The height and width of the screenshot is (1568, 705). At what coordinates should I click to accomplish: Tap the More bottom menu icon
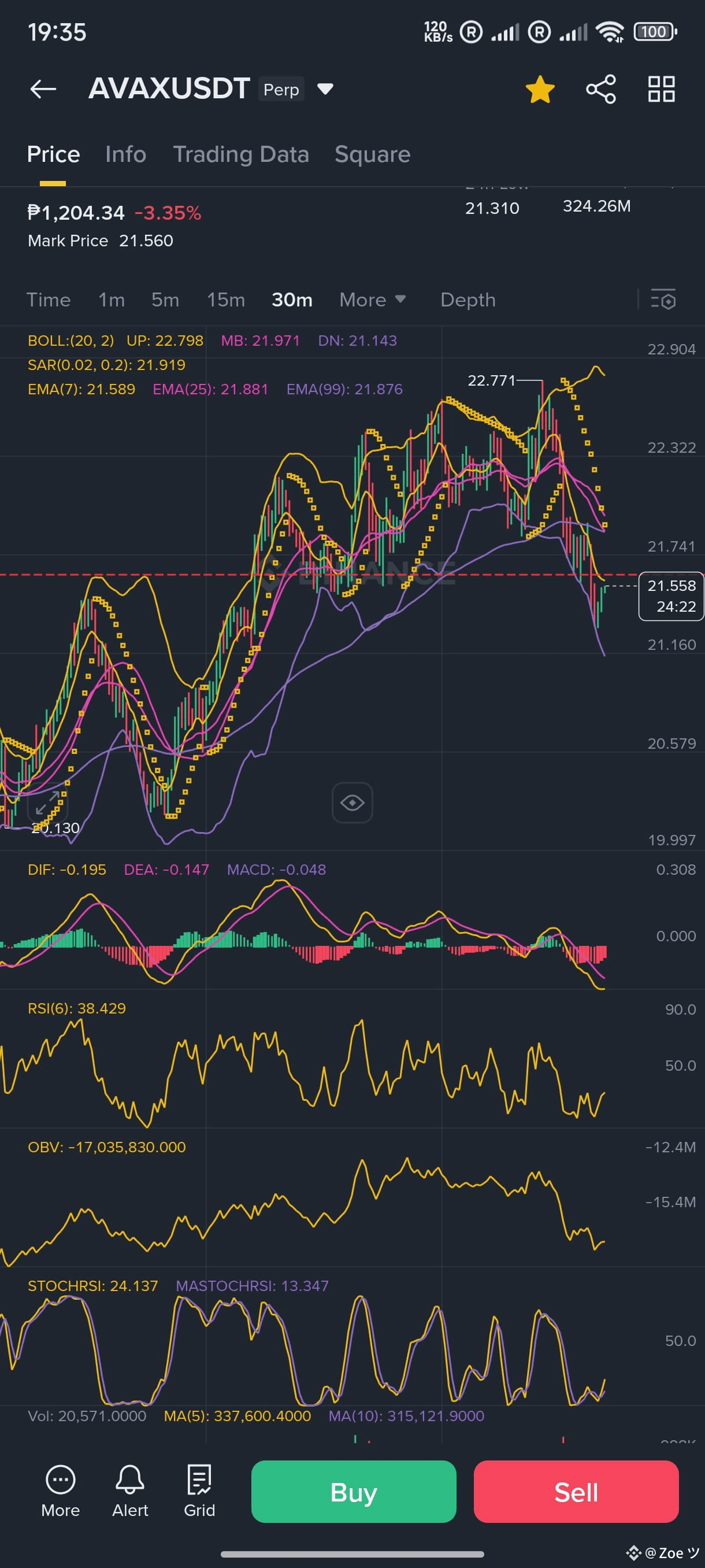click(x=60, y=1491)
